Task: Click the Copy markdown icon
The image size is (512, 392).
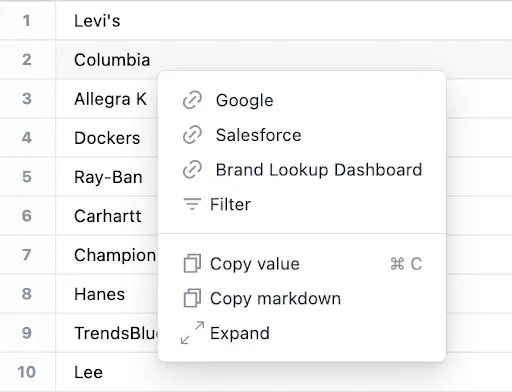Action: click(x=192, y=298)
